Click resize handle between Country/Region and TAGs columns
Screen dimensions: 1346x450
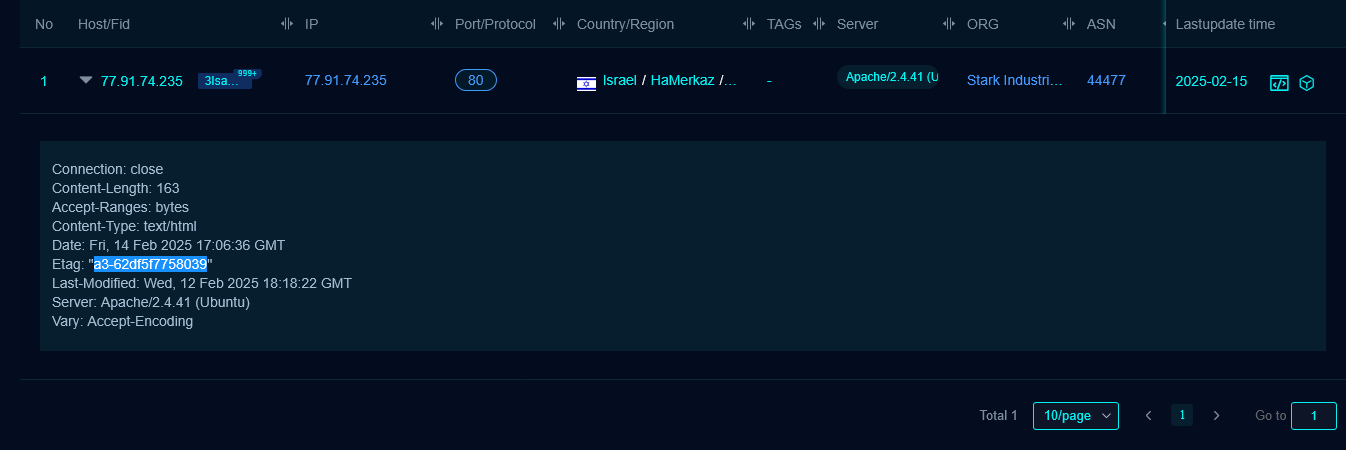pyautogui.click(x=749, y=24)
